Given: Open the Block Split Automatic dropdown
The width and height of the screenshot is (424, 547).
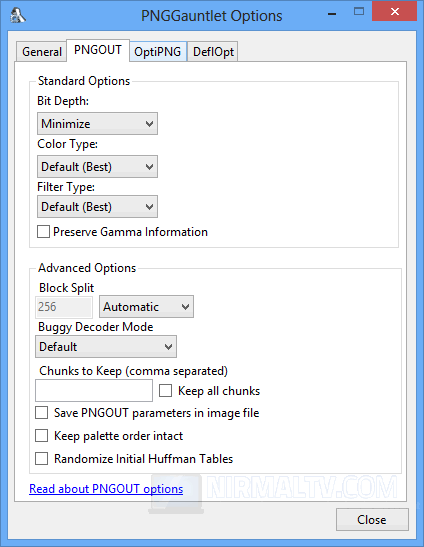Looking at the screenshot, I should click(x=146, y=307).
